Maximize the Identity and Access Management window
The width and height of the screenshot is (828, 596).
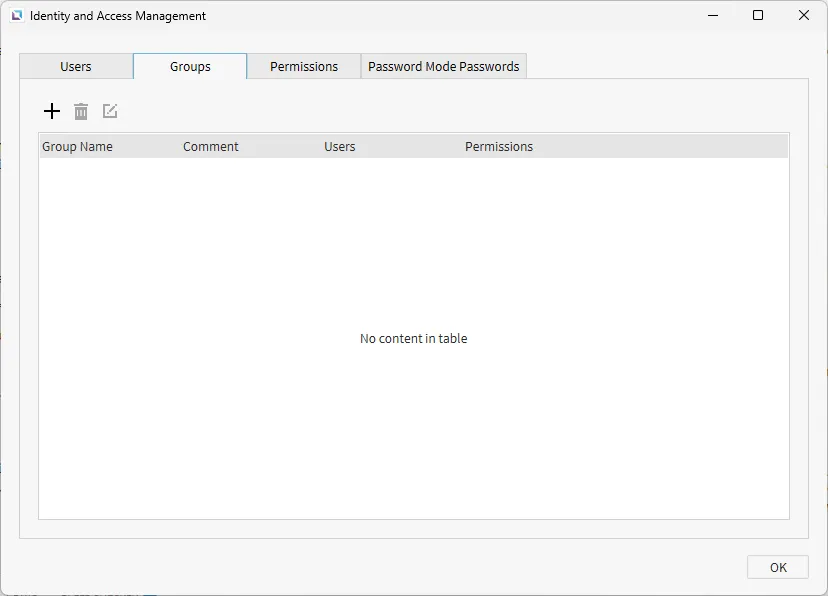point(758,16)
